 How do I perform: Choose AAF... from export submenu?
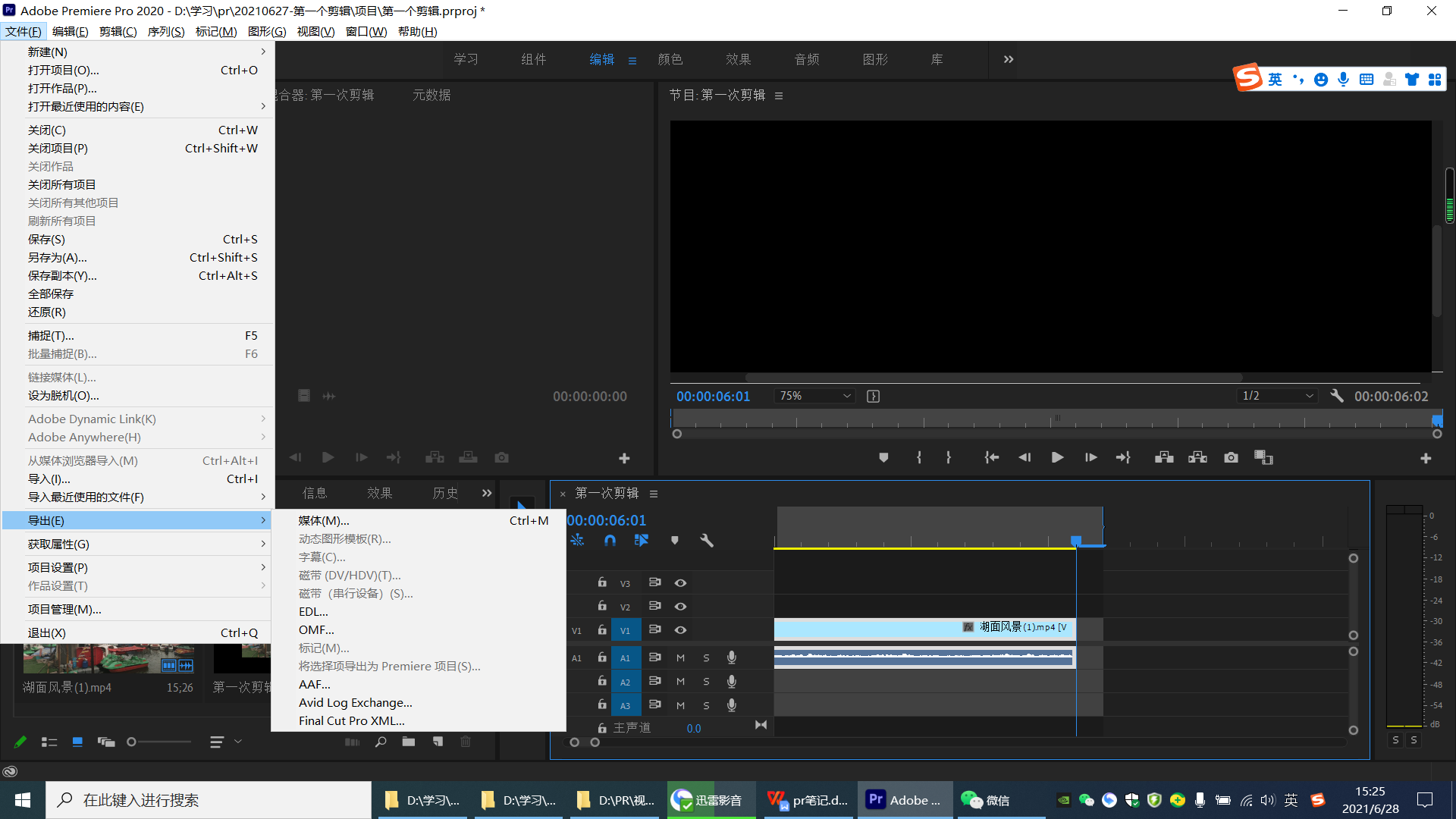point(419,684)
